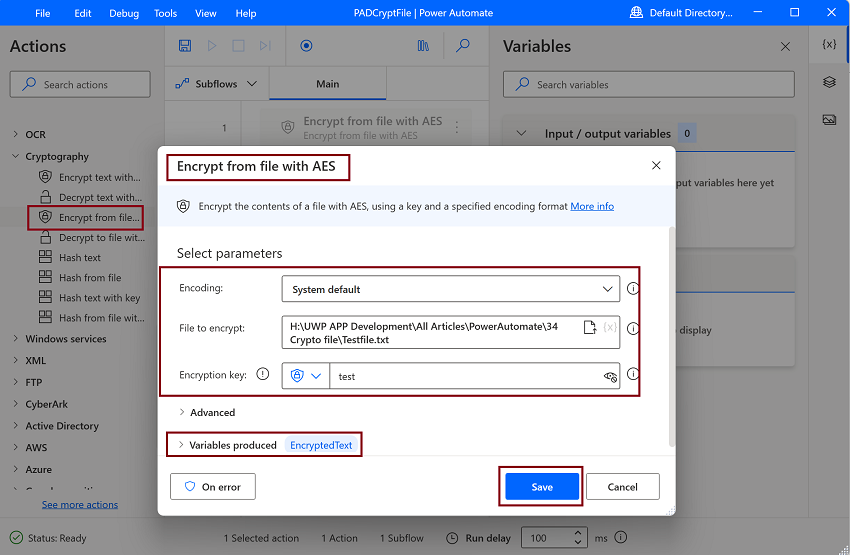Open the Subflows dropdown

tap(217, 84)
